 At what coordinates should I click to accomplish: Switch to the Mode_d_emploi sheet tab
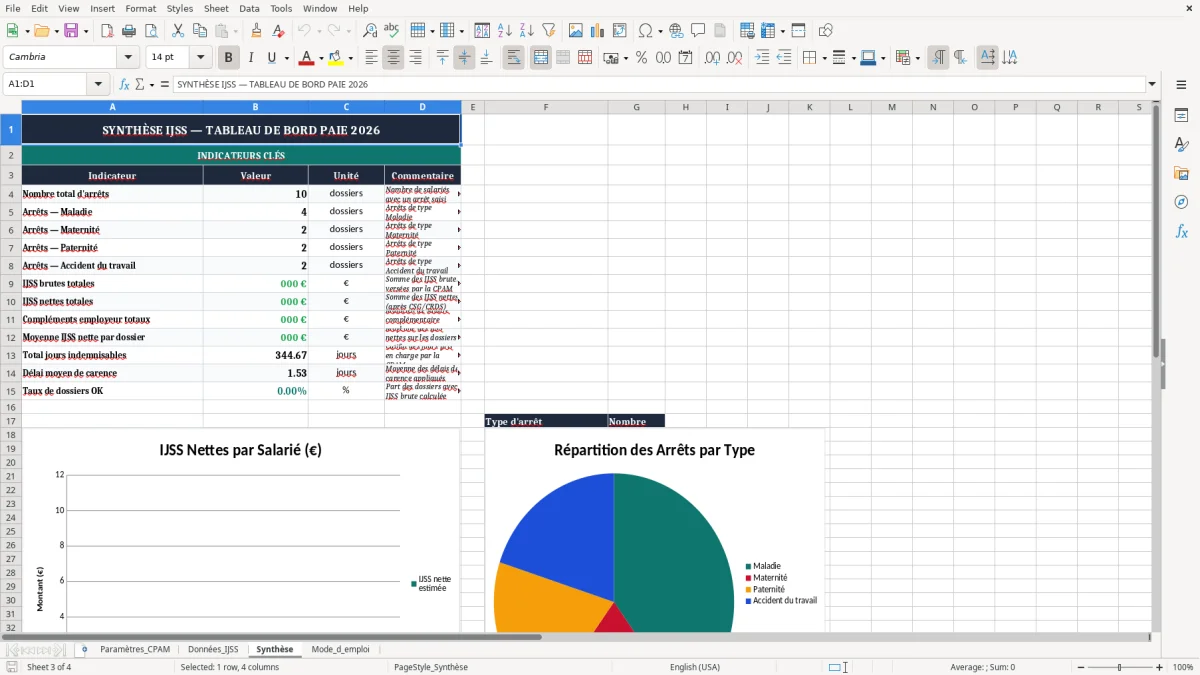click(x=340, y=649)
